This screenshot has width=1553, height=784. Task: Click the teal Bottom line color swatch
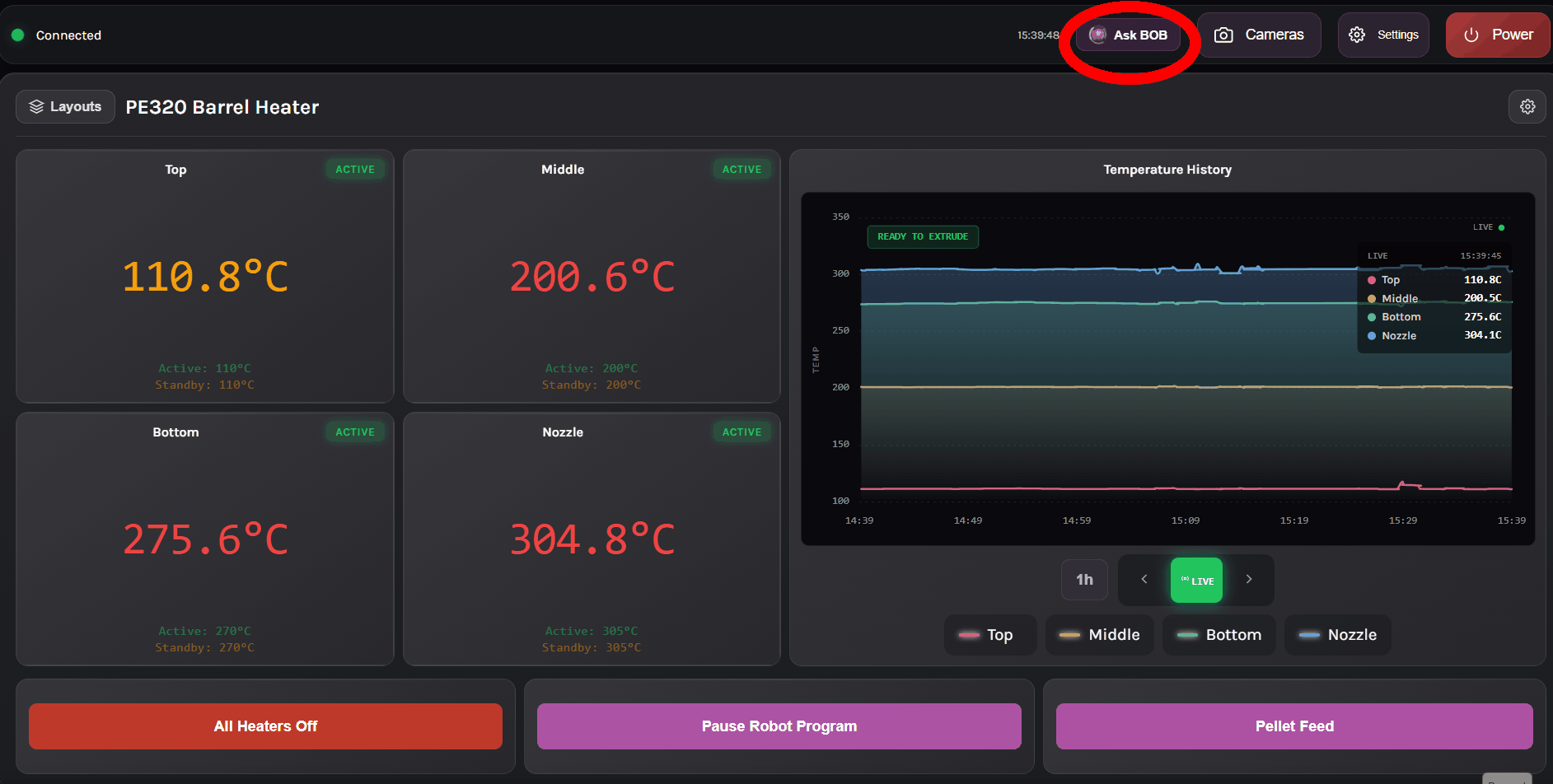pos(1187,635)
